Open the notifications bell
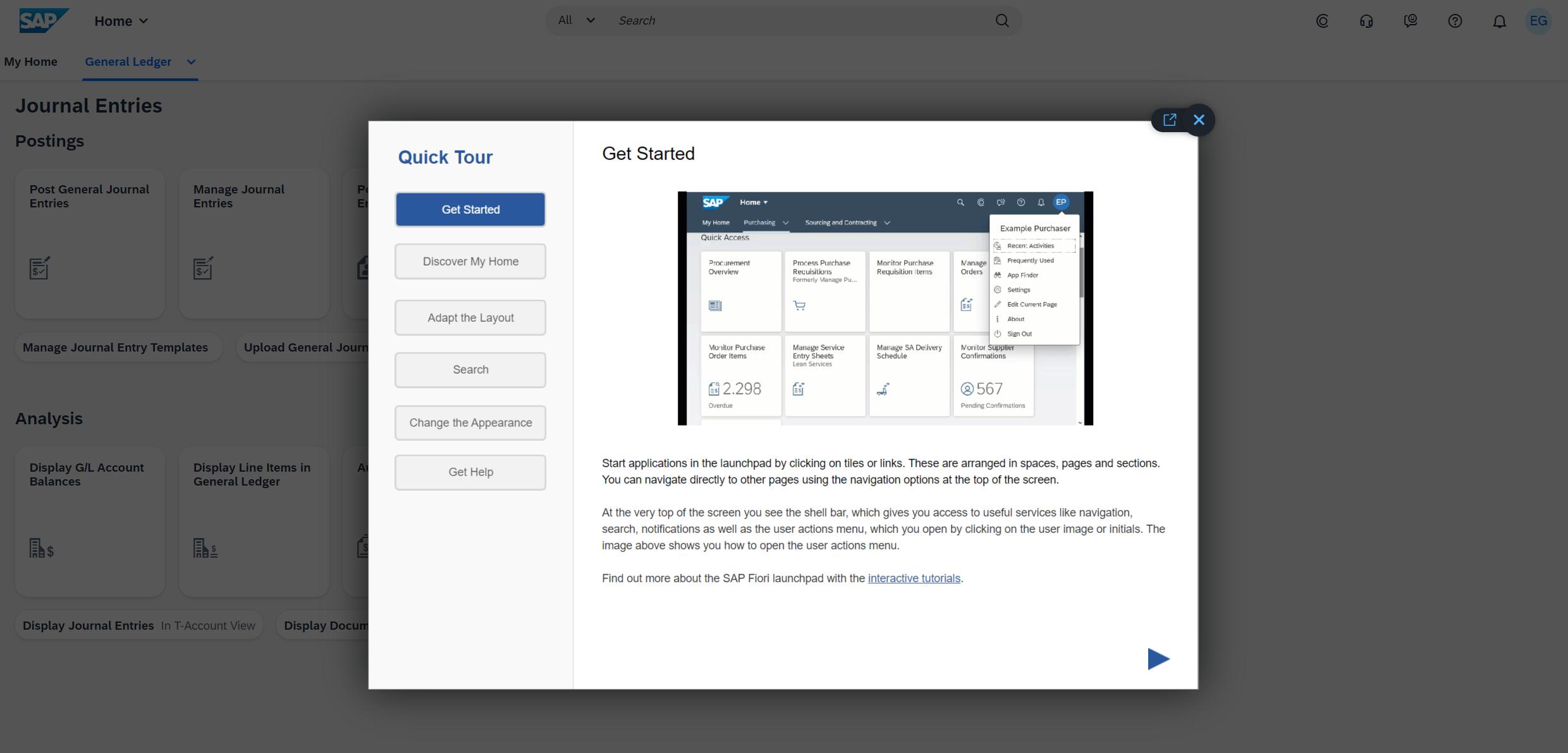1568x753 pixels. [1499, 21]
